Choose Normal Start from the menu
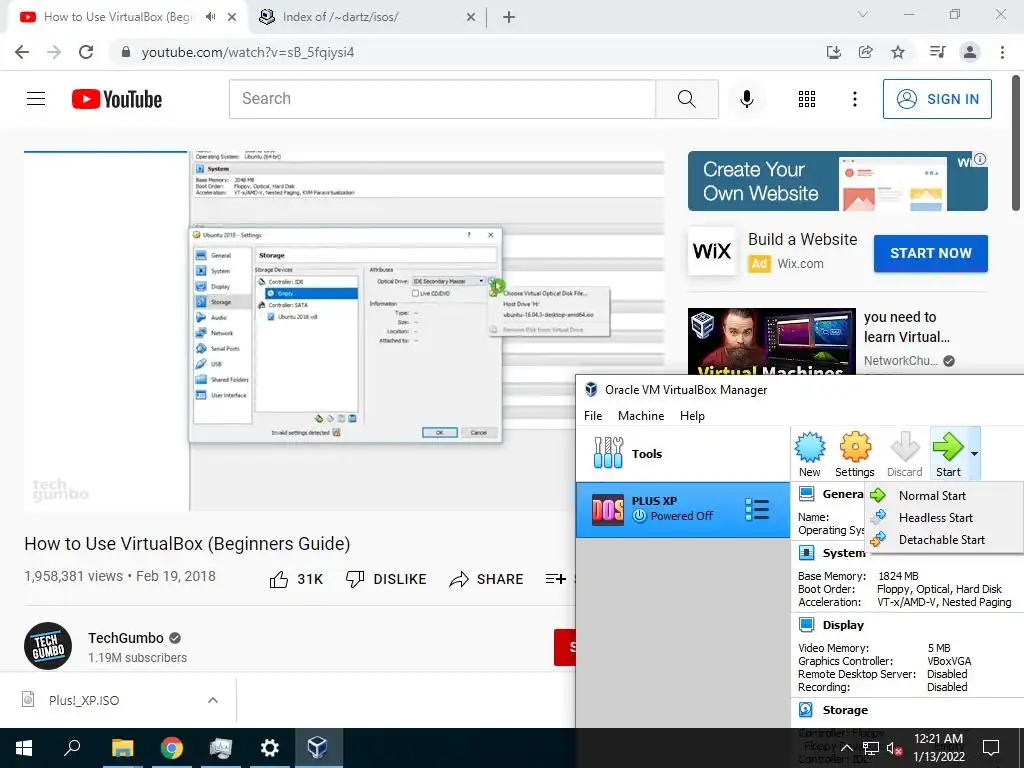The width and height of the screenshot is (1024, 768). 931,496
